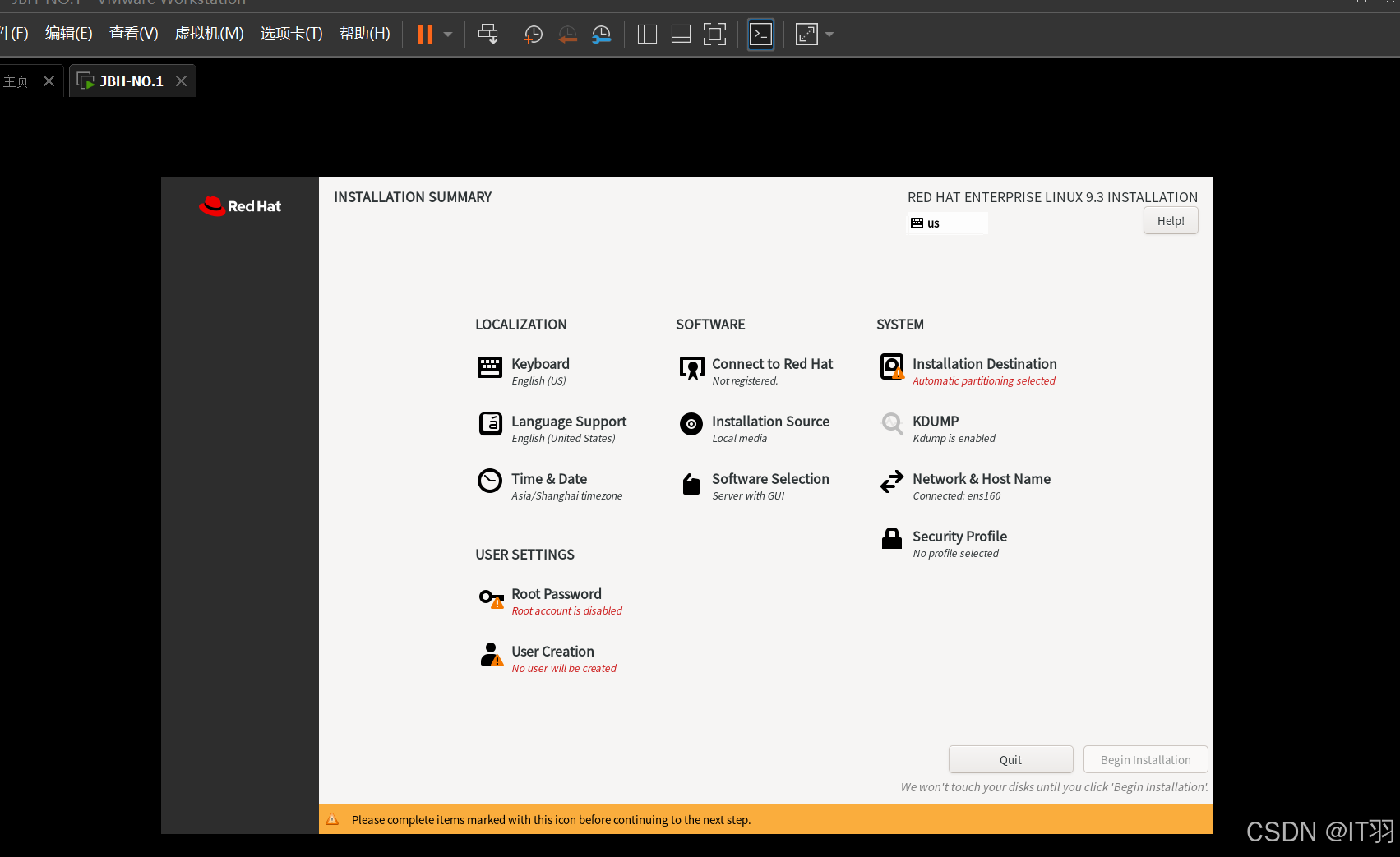Open Connect to Red Hat
The height and width of the screenshot is (857, 1400).
point(772,364)
